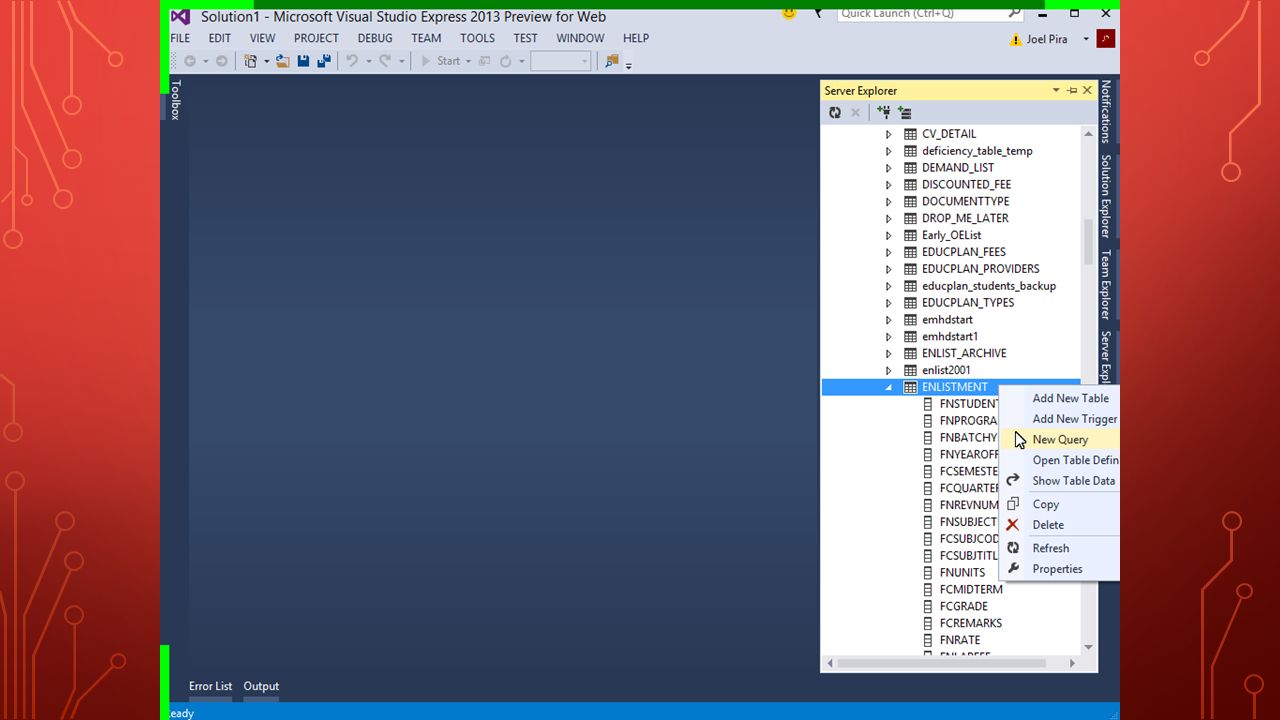Open the Start button dropdown arrow
Image resolution: width=1280 pixels, height=720 pixels.
point(468,61)
